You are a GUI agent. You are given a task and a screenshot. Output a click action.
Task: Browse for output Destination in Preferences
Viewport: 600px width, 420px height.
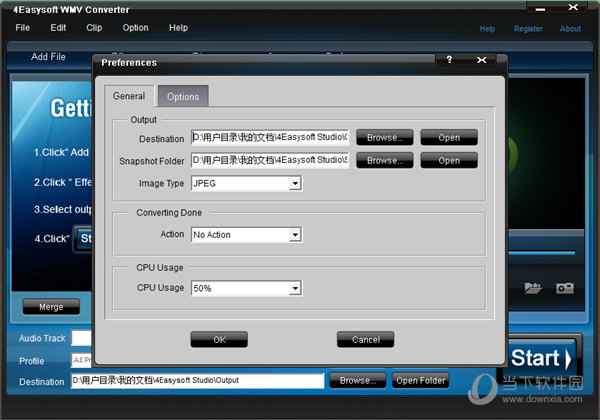(x=385, y=137)
